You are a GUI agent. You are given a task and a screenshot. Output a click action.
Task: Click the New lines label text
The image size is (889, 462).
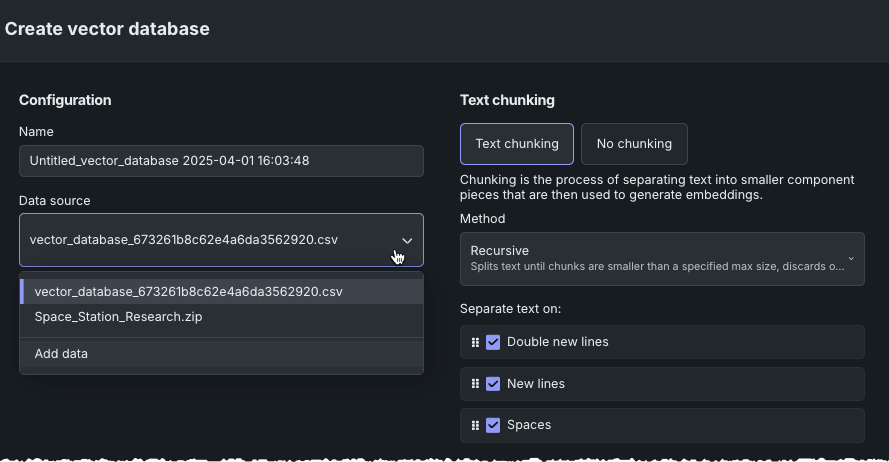pos(535,384)
